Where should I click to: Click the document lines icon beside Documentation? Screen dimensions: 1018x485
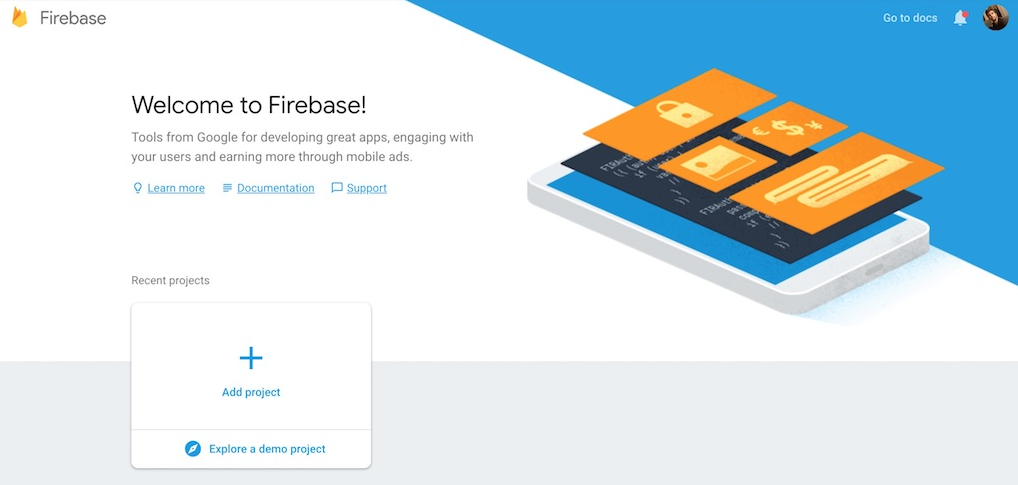coord(227,188)
